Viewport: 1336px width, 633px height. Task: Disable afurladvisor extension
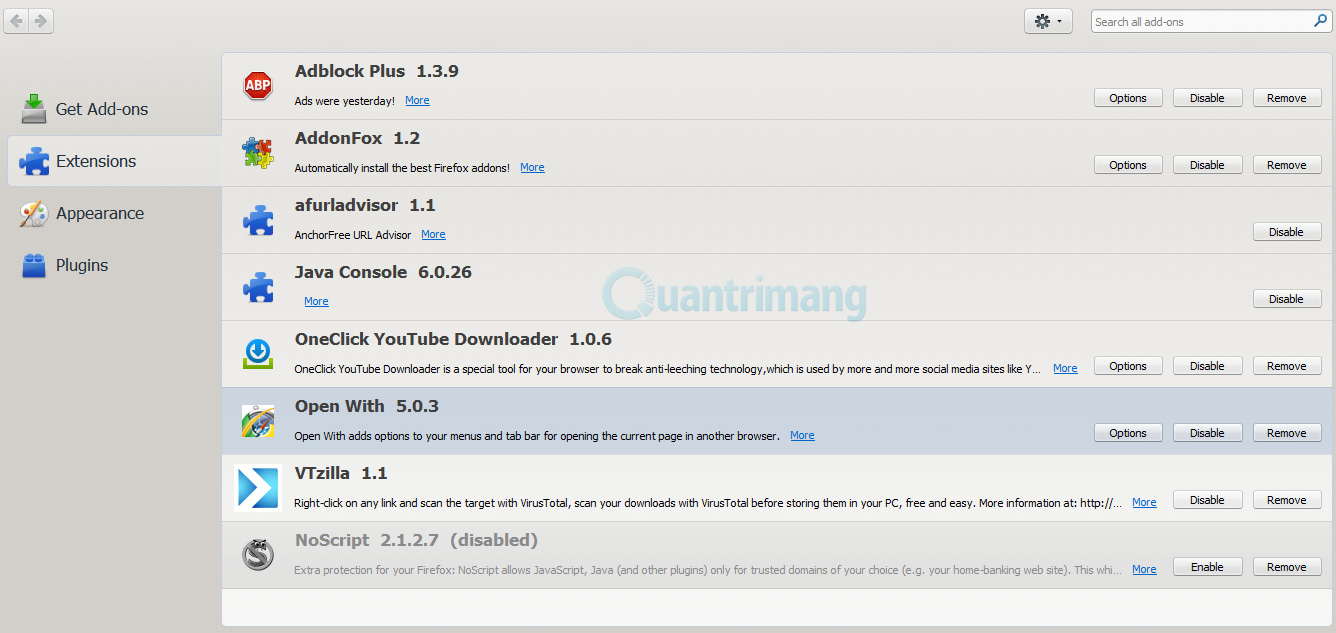[1287, 232]
